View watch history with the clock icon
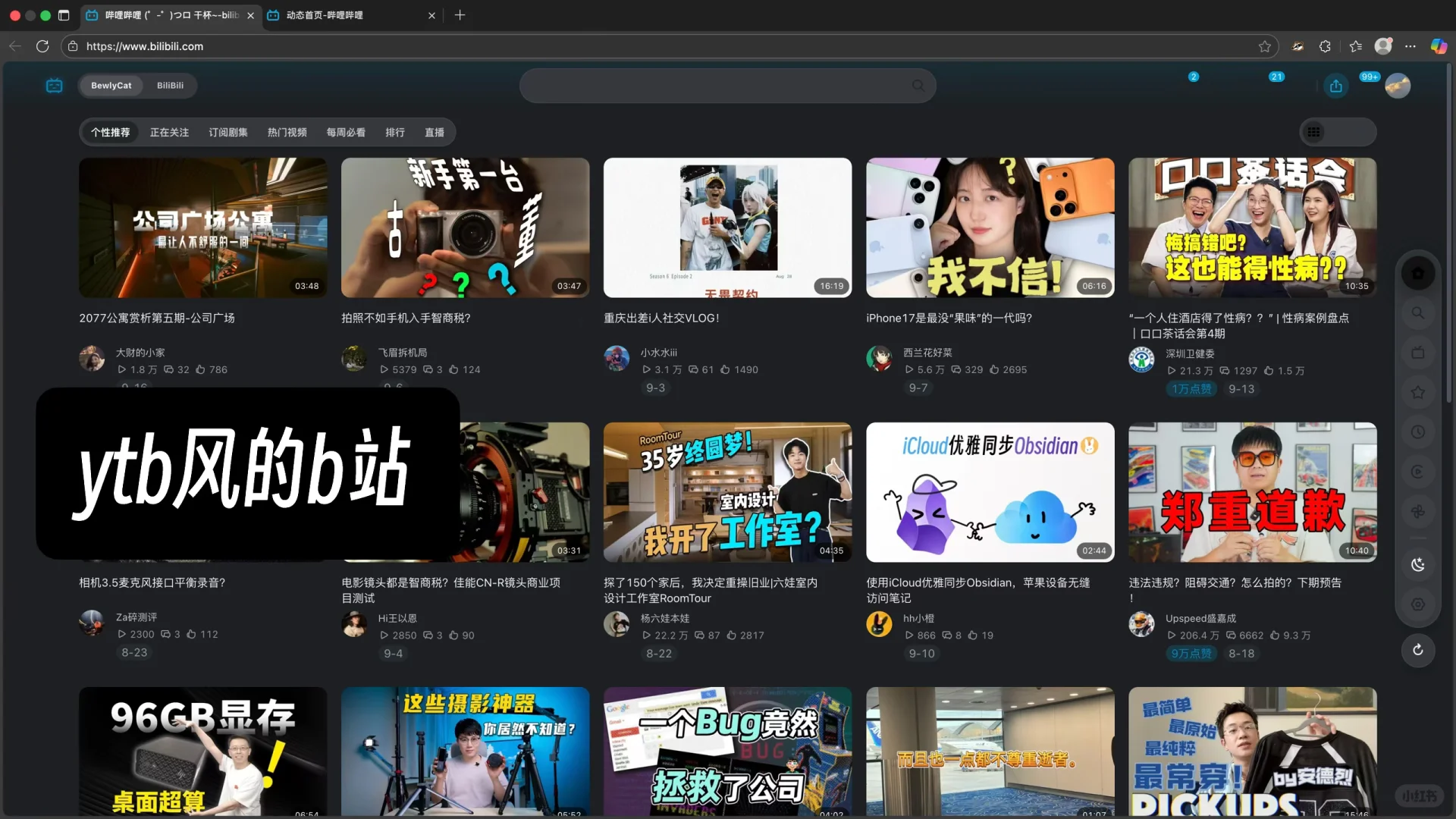 coord(1417,432)
